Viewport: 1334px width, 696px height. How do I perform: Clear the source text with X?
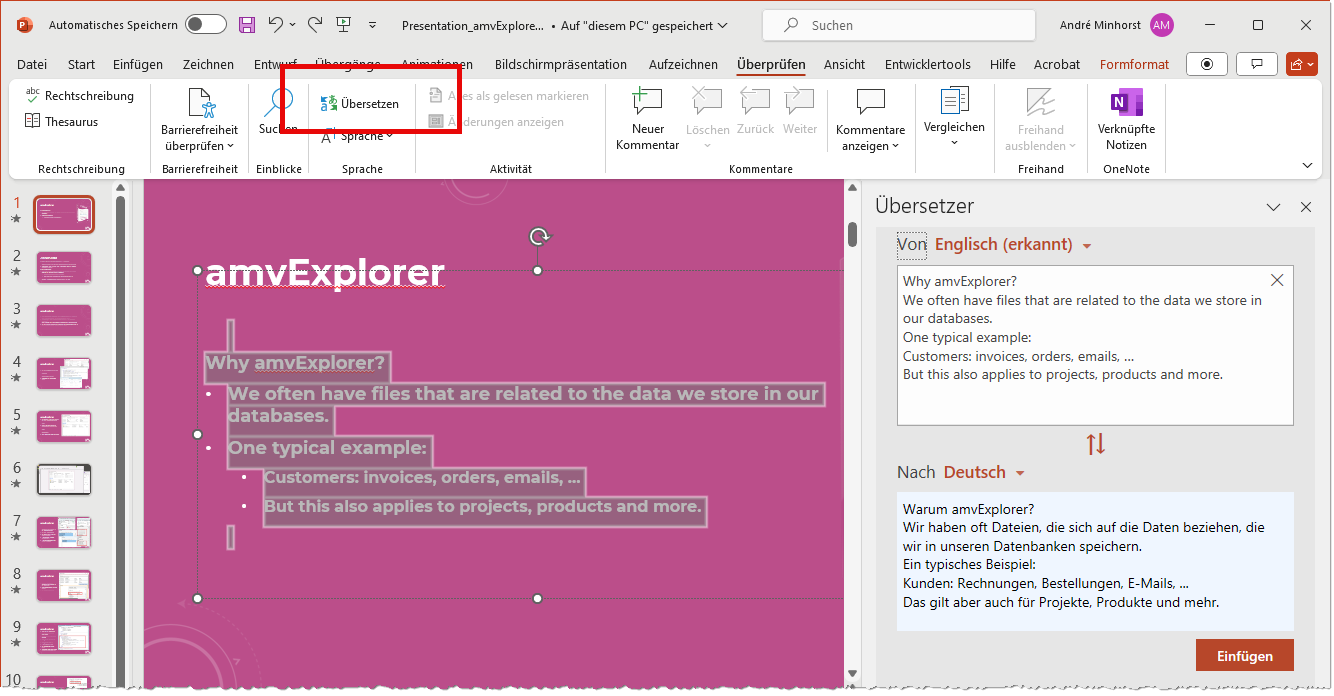[x=1276, y=281]
